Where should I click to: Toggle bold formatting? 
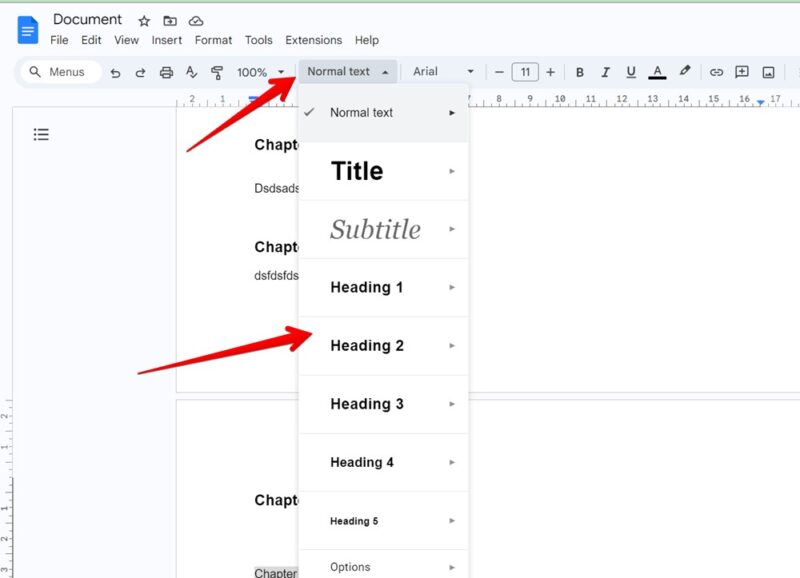579,71
